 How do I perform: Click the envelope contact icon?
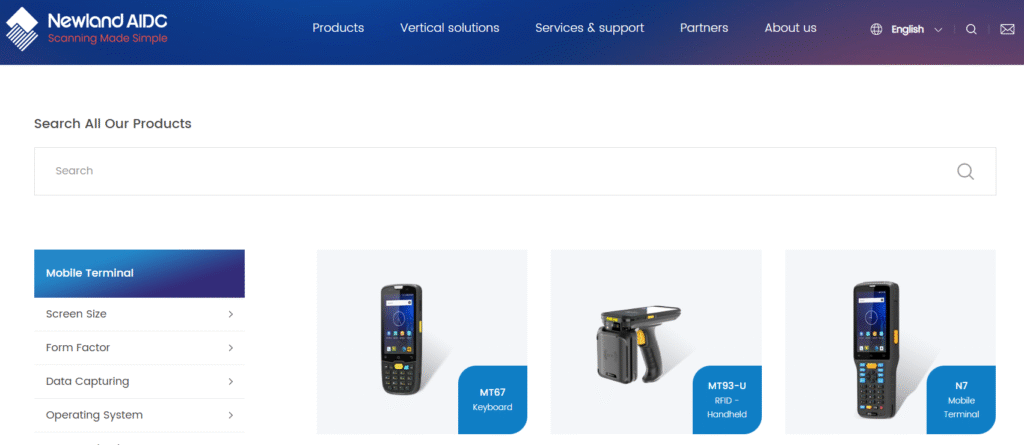tap(1007, 29)
